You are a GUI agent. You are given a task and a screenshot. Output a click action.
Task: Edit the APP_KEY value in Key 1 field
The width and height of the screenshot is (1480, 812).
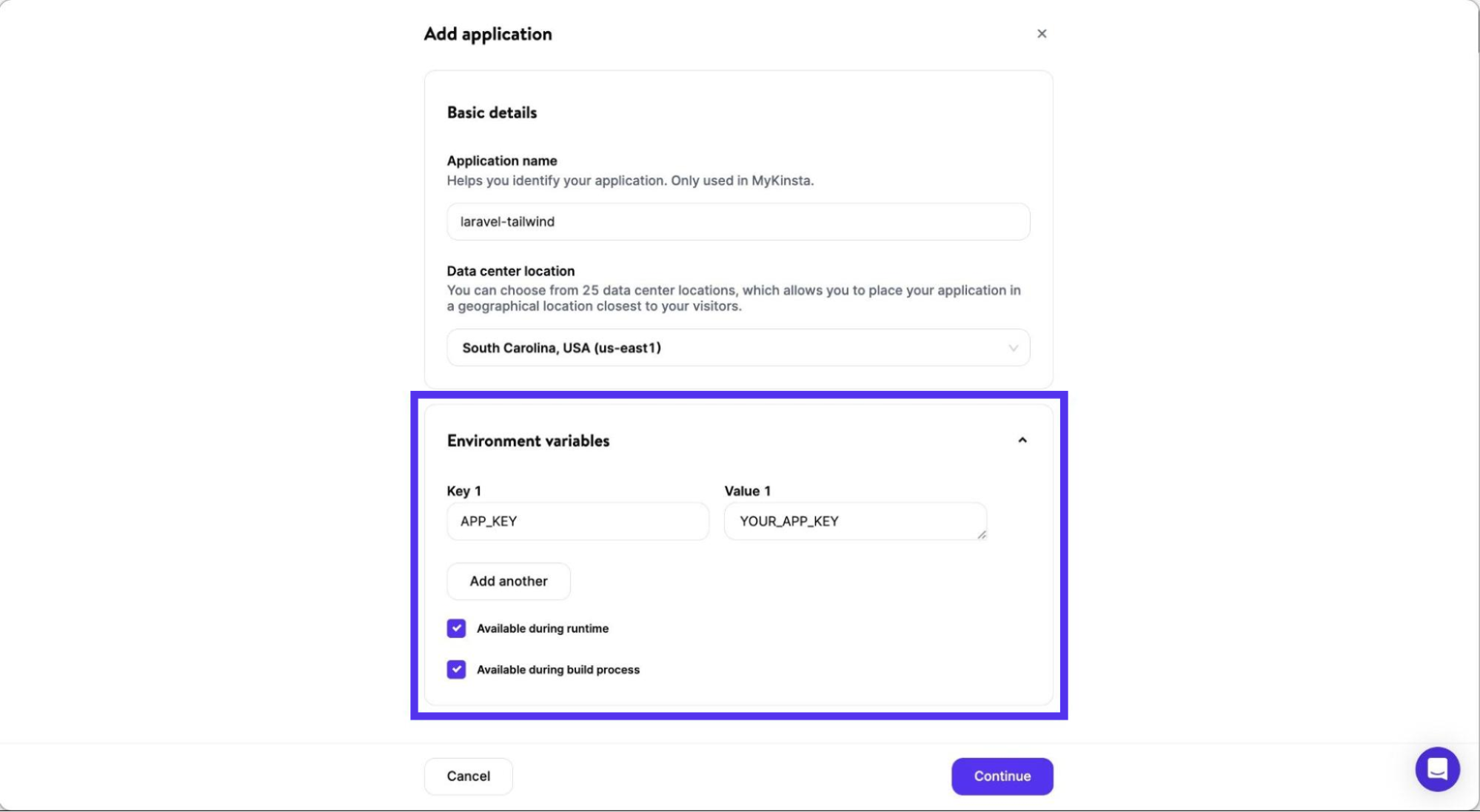577,521
